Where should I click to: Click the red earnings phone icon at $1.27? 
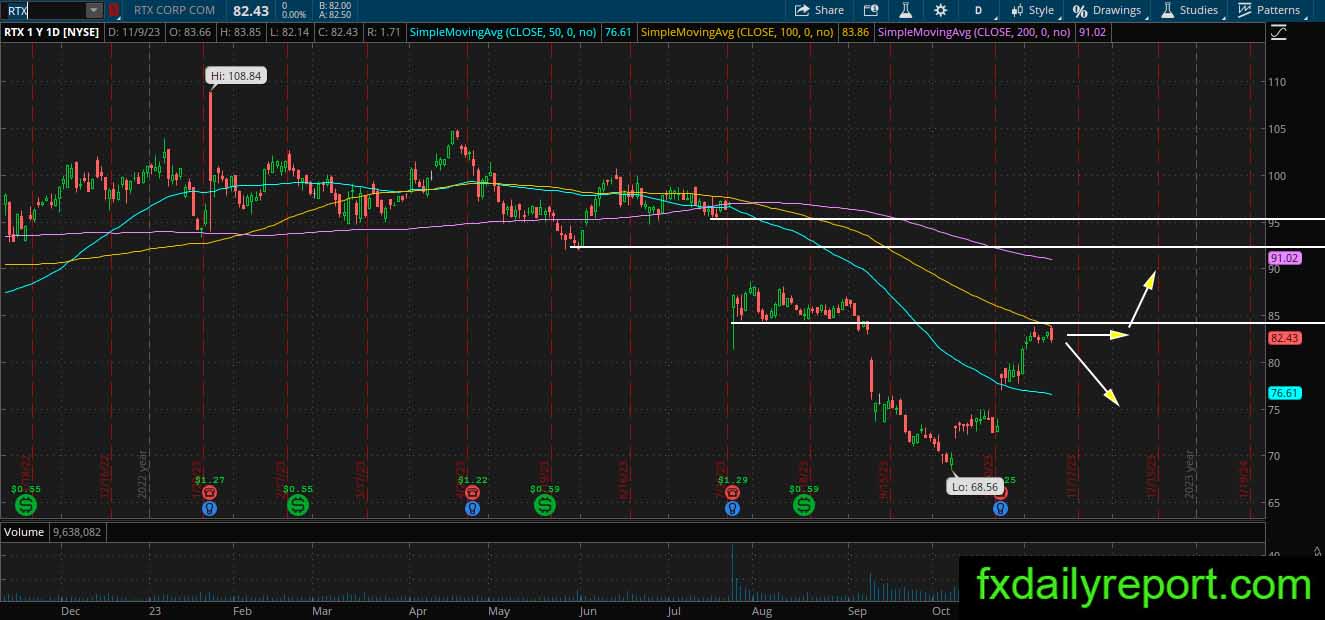click(209, 493)
